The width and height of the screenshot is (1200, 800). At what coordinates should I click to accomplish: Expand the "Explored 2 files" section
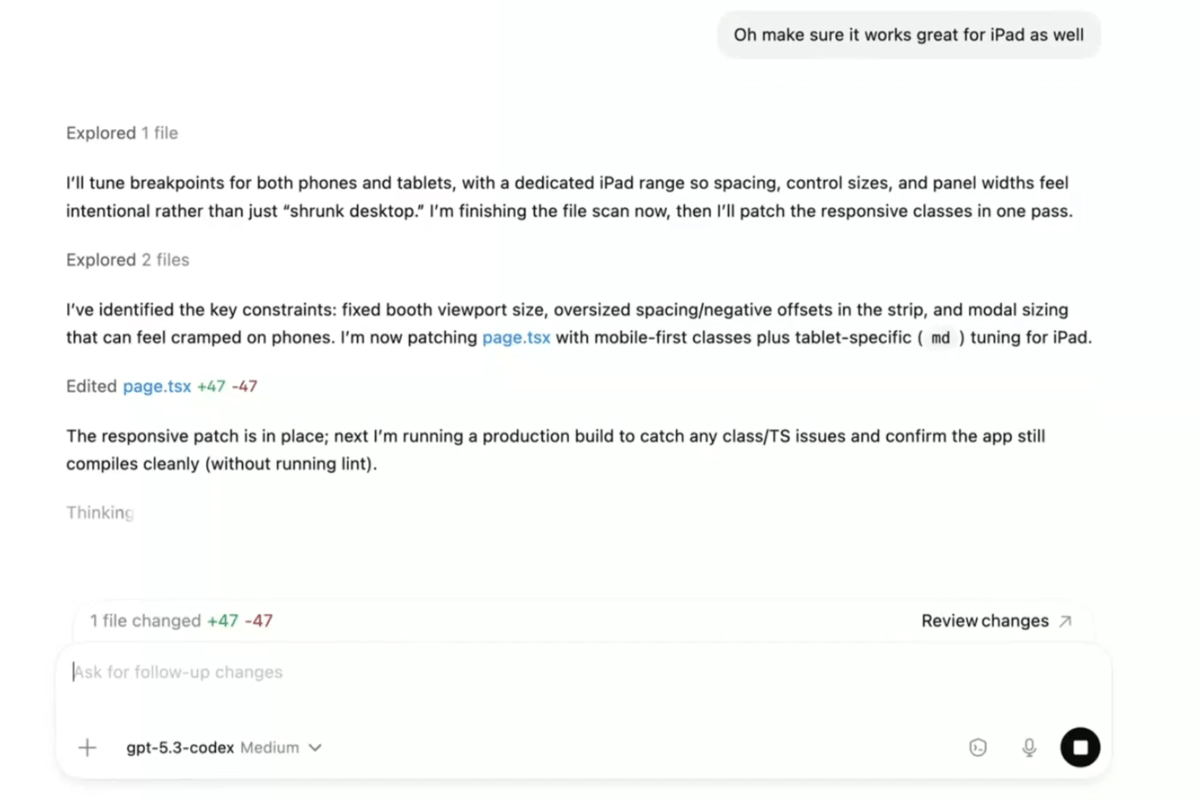(x=127, y=259)
